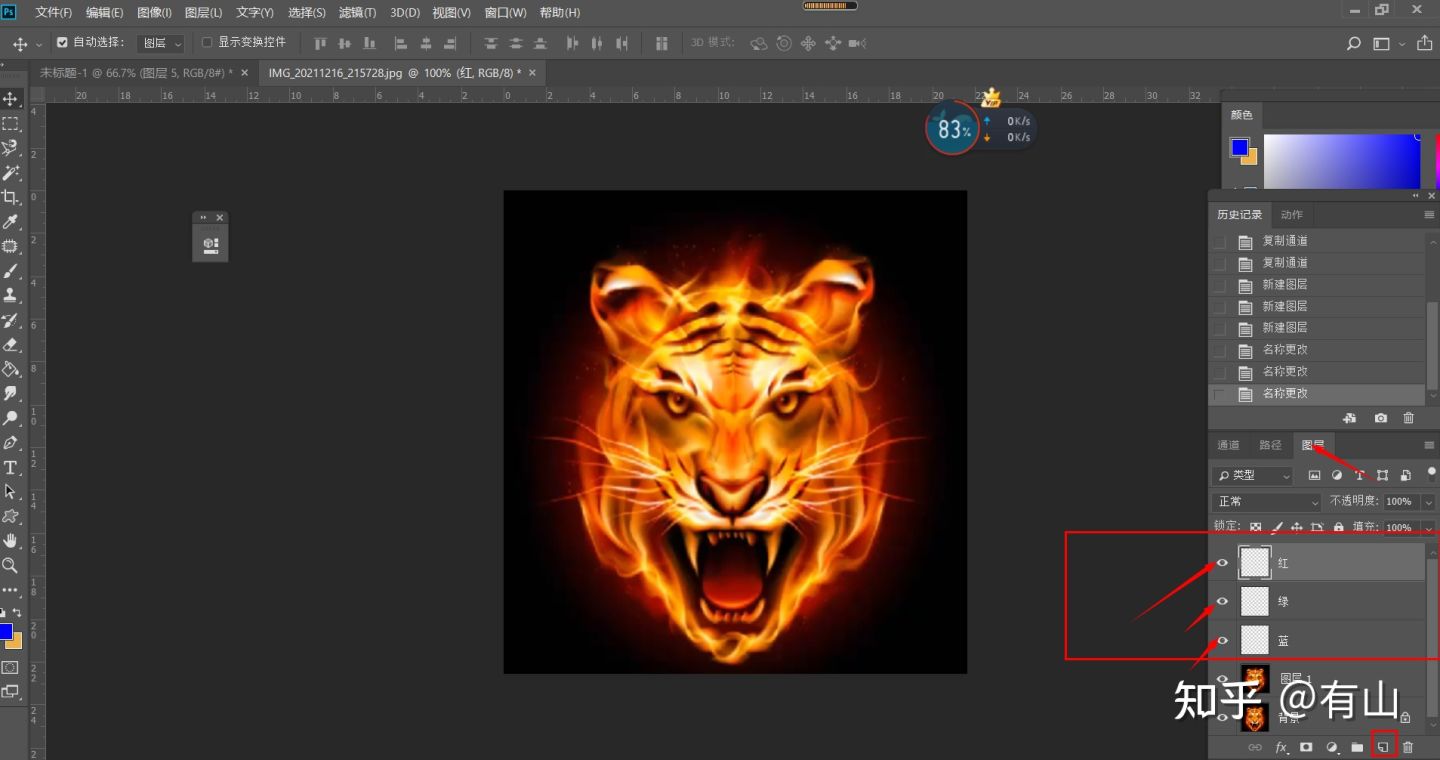Select the Horizontal Type tool
1440x760 pixels.
tap(11, 468)
